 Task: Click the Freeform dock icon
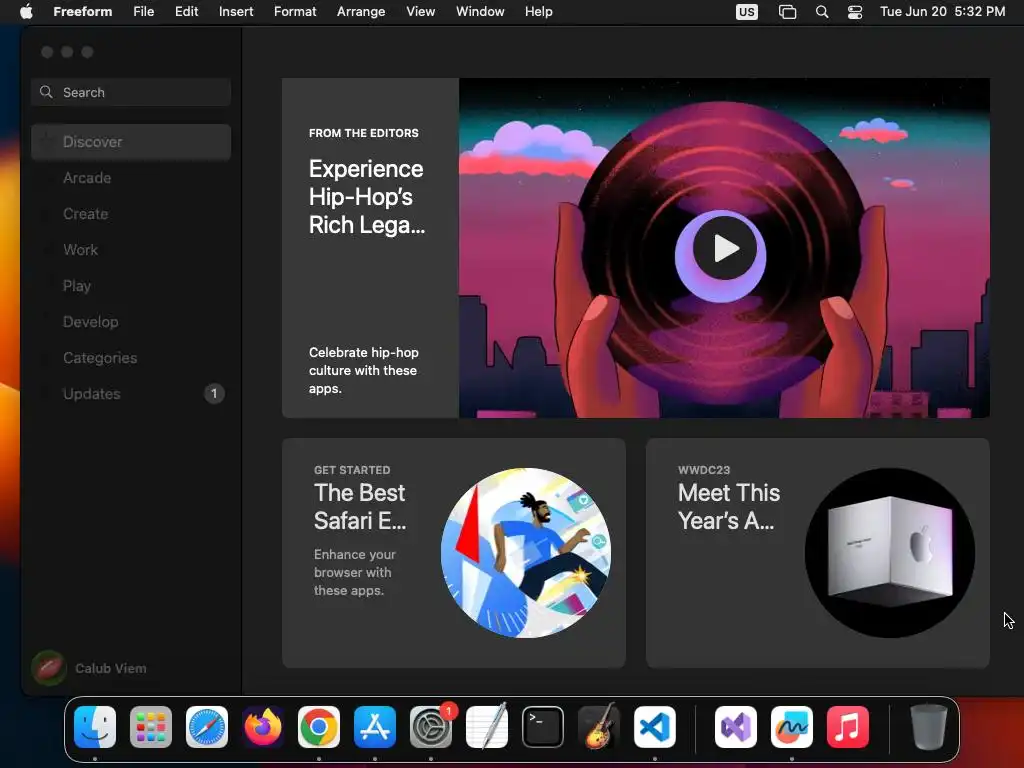[x=792, y=727]
